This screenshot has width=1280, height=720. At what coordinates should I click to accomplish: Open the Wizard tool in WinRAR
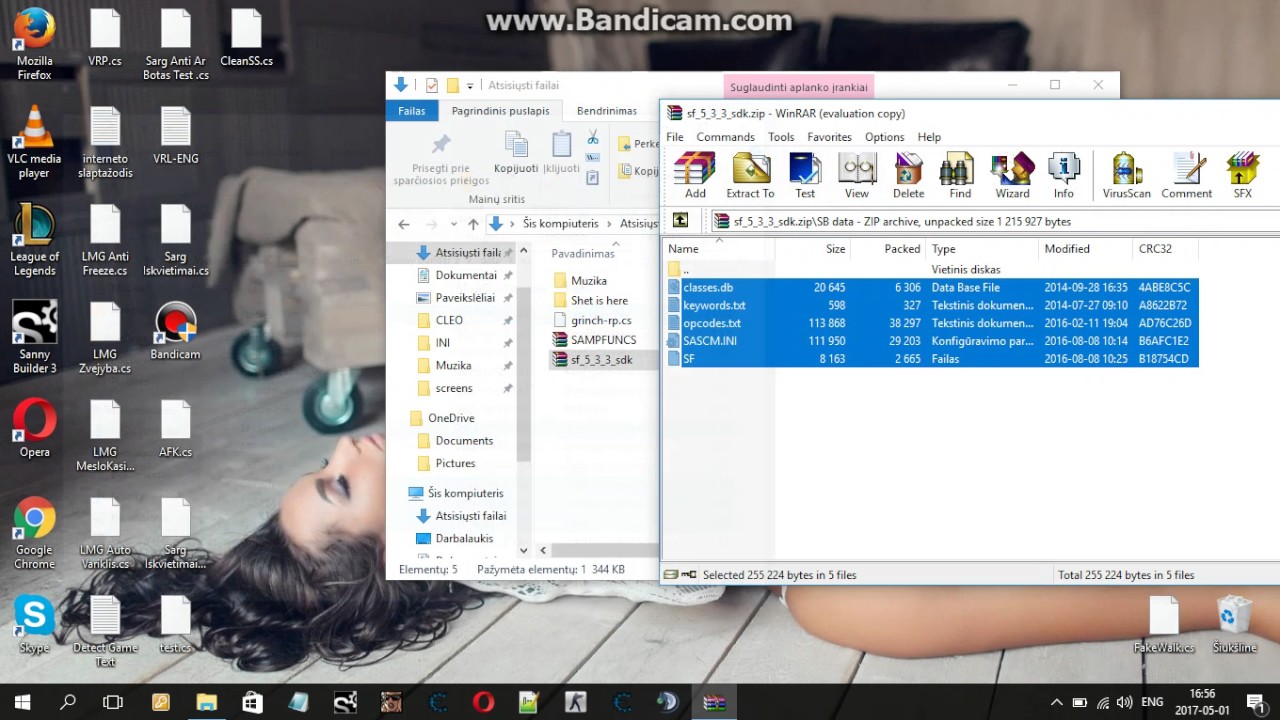coord(1012,175)
